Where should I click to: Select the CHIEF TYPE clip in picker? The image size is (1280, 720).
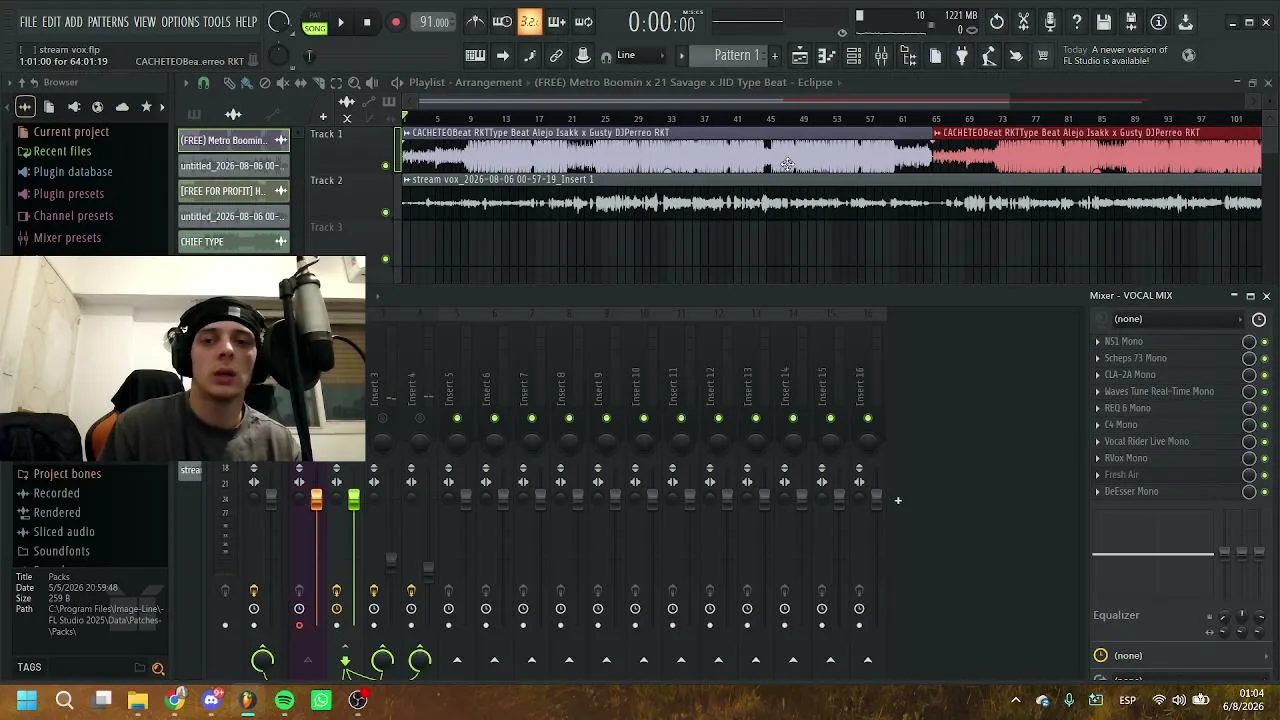pos(234,241)
